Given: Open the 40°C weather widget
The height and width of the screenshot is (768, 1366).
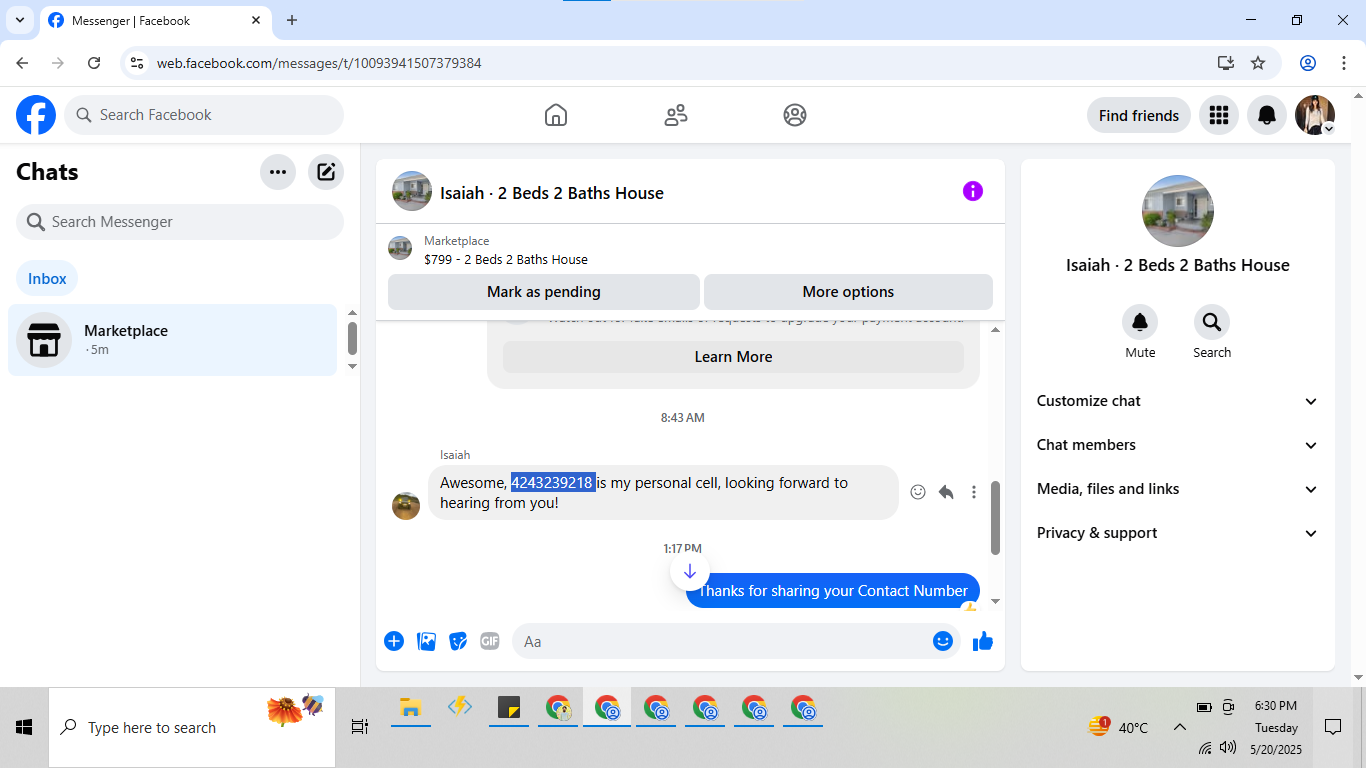Looking at the screenshot, I should (1119, 727).
